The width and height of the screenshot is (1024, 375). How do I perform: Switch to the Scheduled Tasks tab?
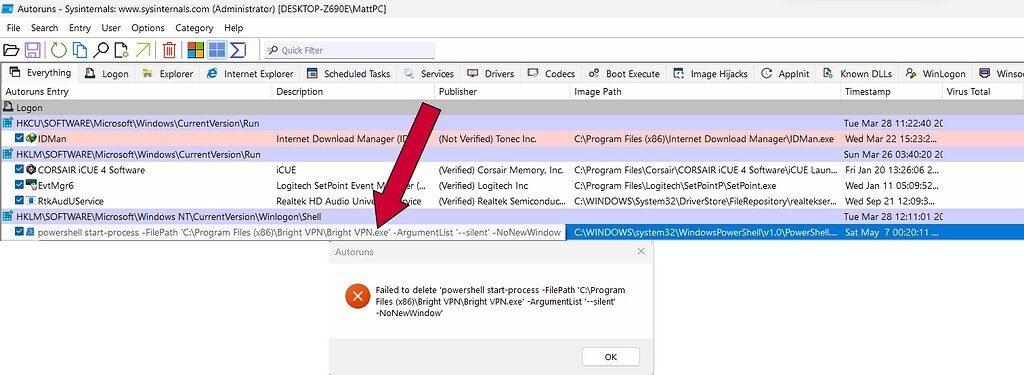[348, 74]
